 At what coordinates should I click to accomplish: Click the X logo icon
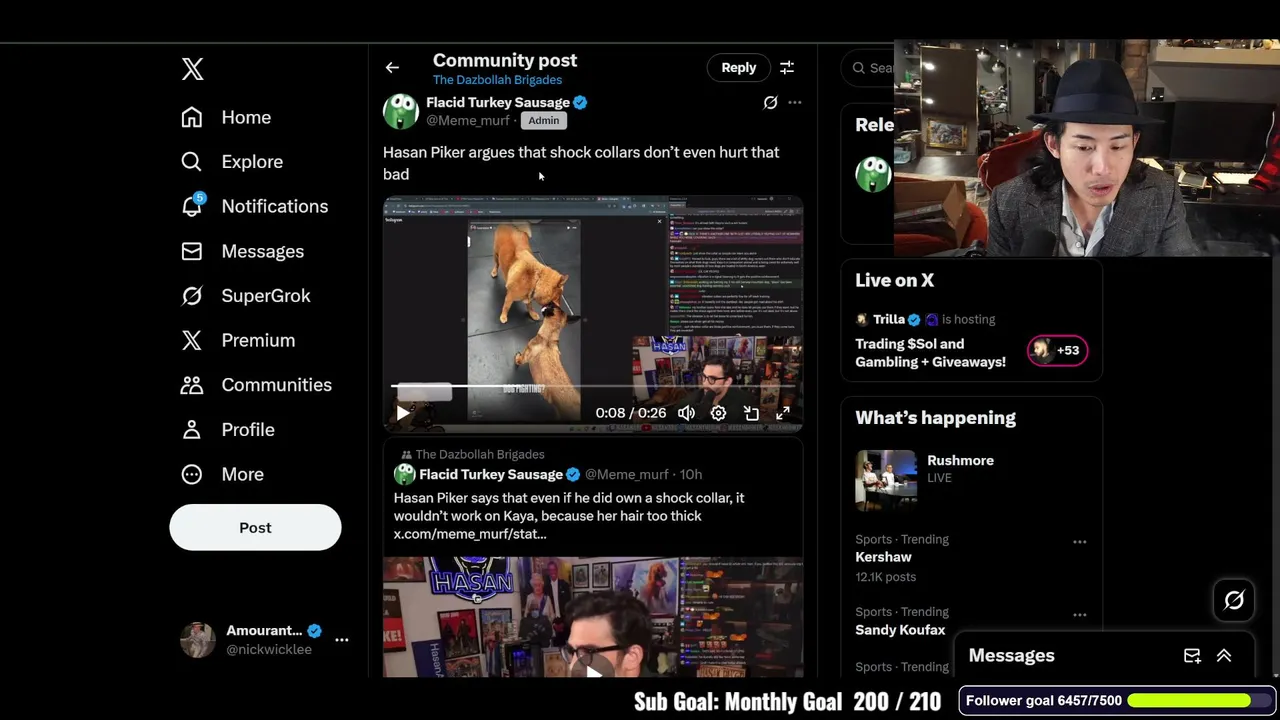193,69
